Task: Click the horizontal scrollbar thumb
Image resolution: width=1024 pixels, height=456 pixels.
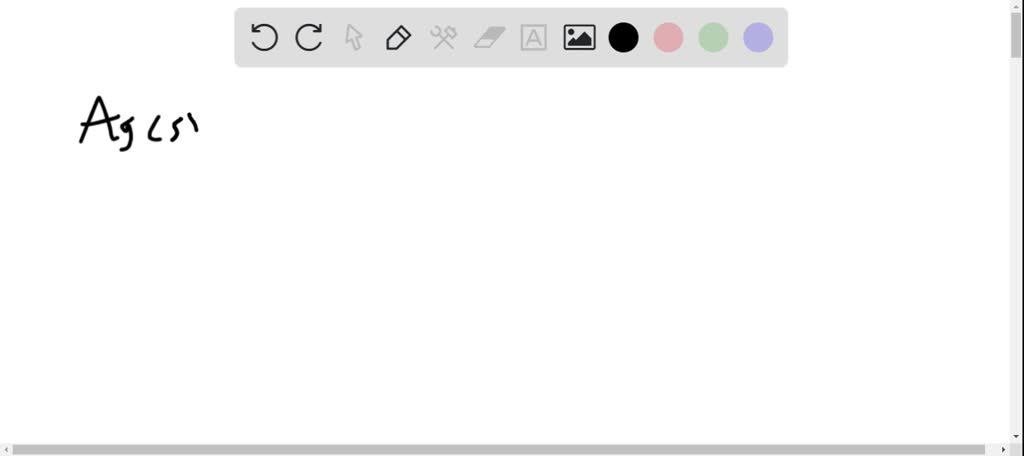Action: pyautogui.click(x=499, y=449)
